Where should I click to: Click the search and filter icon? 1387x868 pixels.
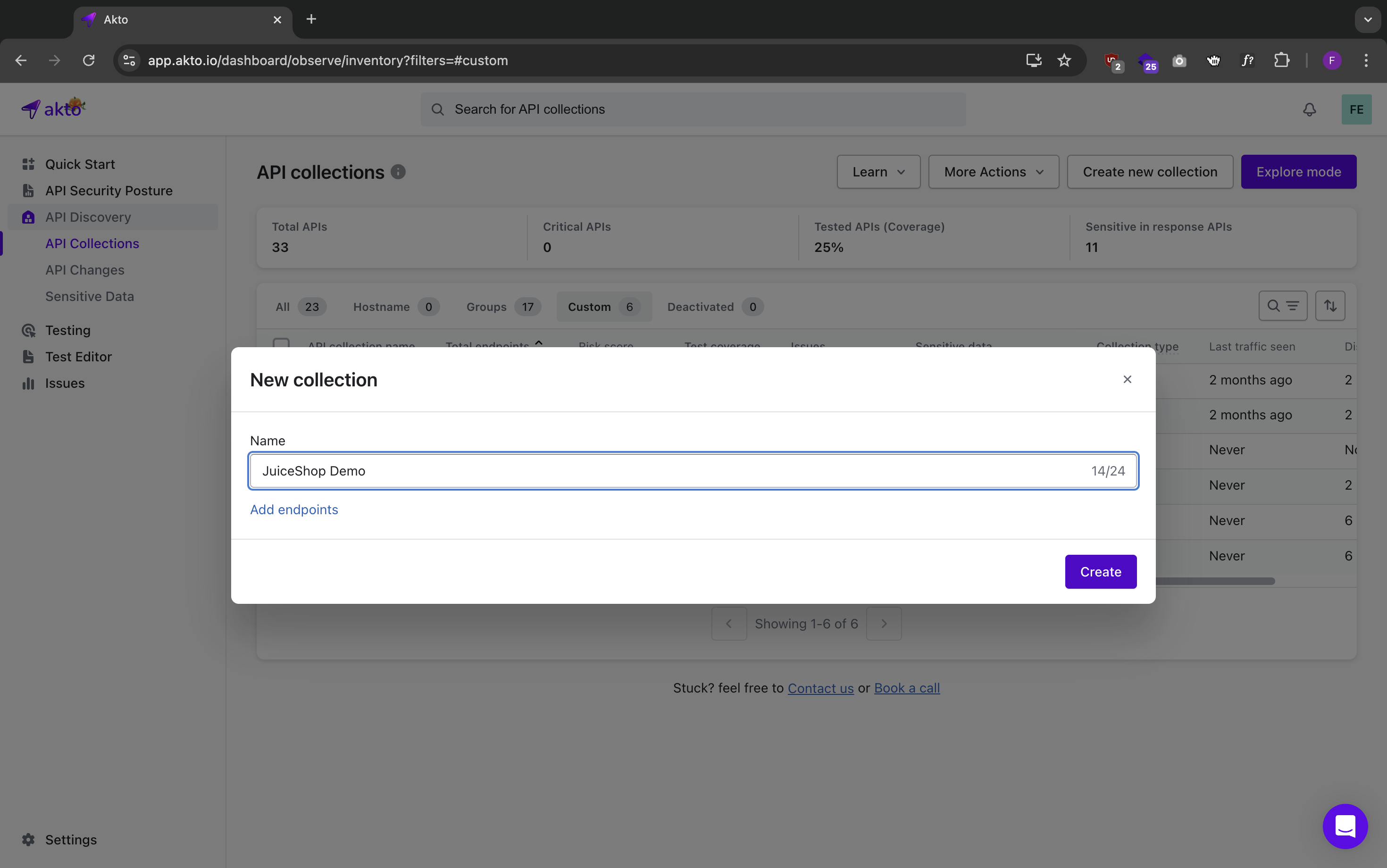1283,306
